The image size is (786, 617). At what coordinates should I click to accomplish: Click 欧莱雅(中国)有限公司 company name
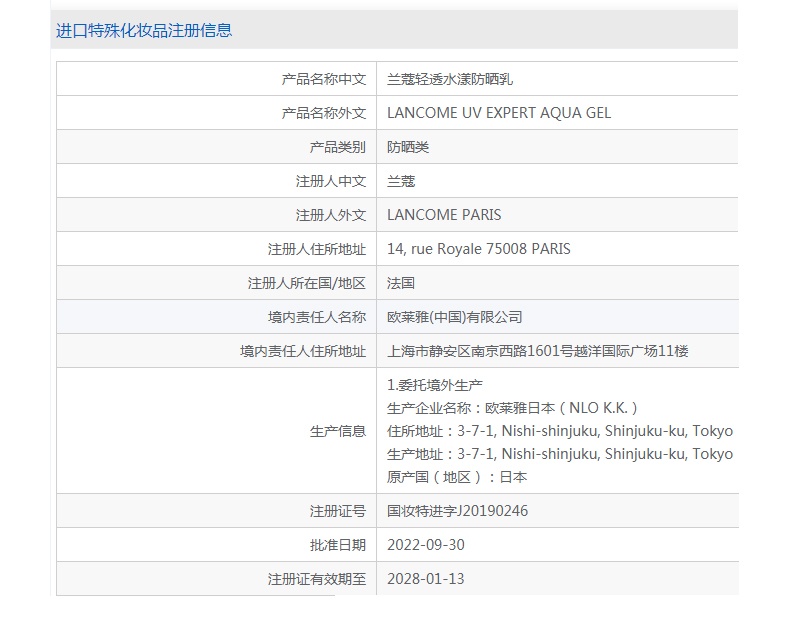tap(455, 317)
